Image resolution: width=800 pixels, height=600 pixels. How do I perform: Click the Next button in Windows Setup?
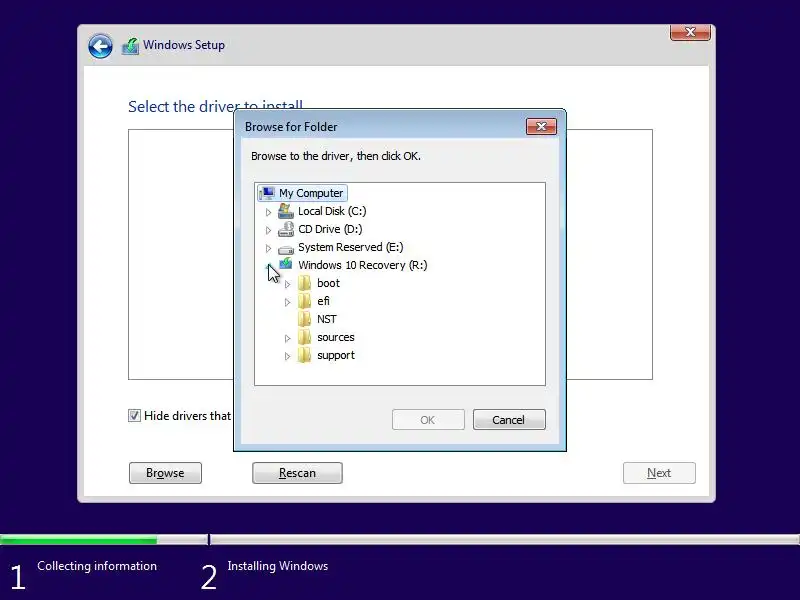(659, 473)
